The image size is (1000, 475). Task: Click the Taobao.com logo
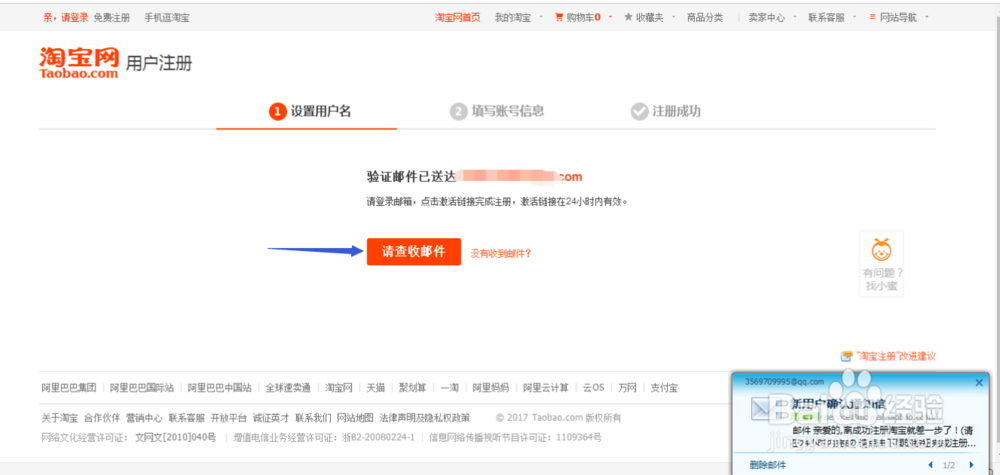click(x=79, y=63)
